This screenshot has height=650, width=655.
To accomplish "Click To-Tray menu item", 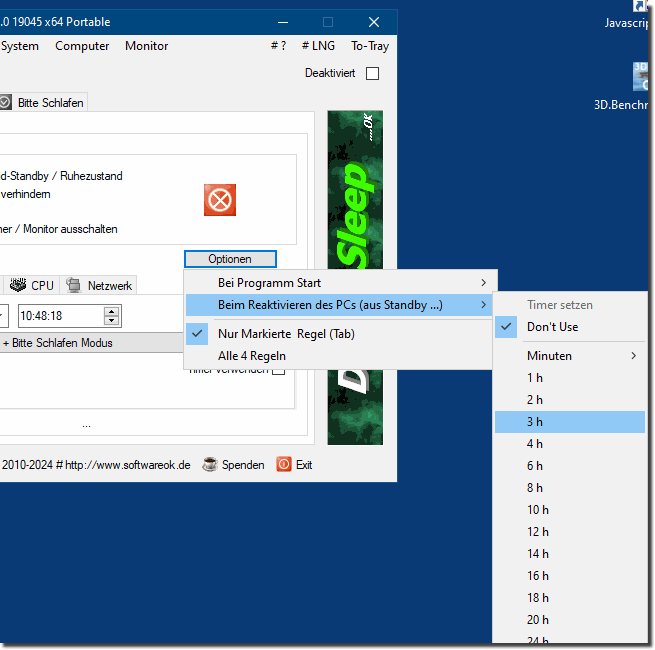I will 370,46.
